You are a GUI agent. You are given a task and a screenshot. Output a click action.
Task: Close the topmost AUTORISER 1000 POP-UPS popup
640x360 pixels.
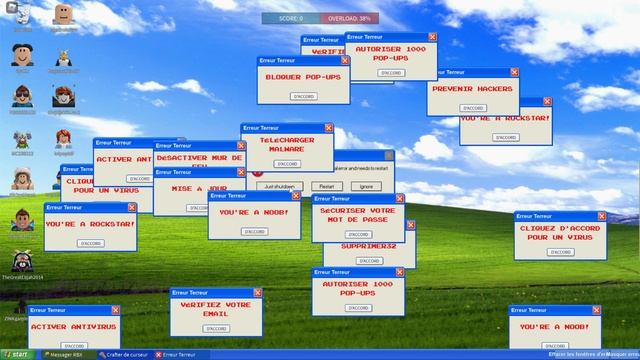[x=432, y=37]
